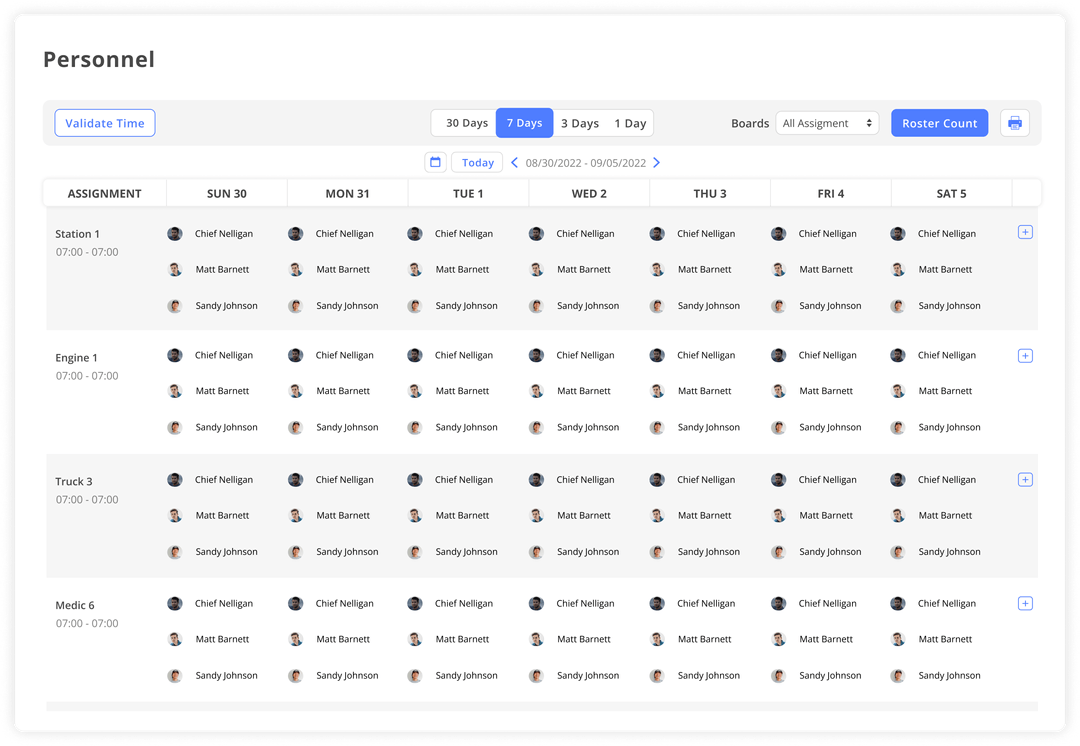
Task: Click the Validate Time button
Action: point(104,122)
